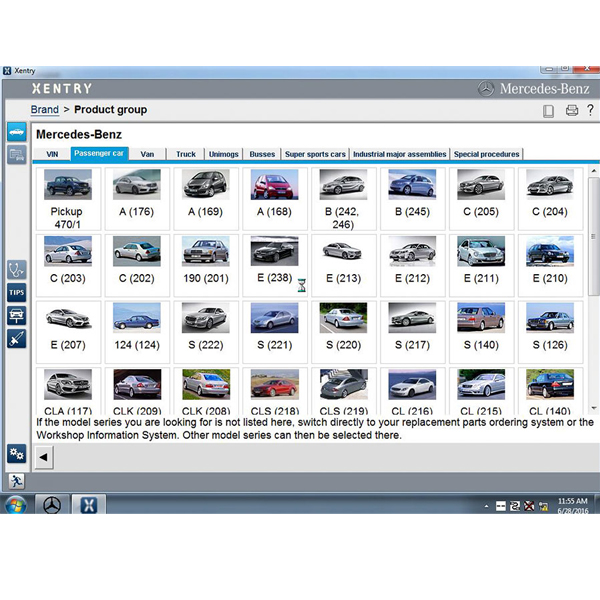Image resolution: width=600 pixels, height=600 pixels.
Task: Select the A (169) model
Action: 206,199
